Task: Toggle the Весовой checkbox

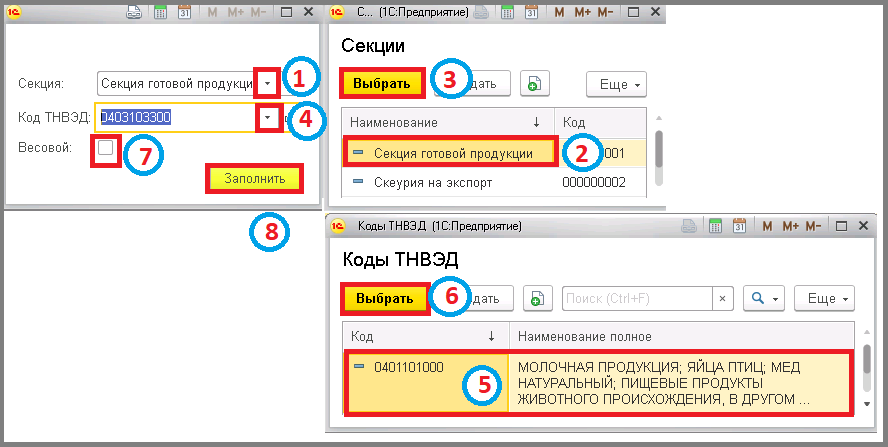Action: click(x=105, y=148)
